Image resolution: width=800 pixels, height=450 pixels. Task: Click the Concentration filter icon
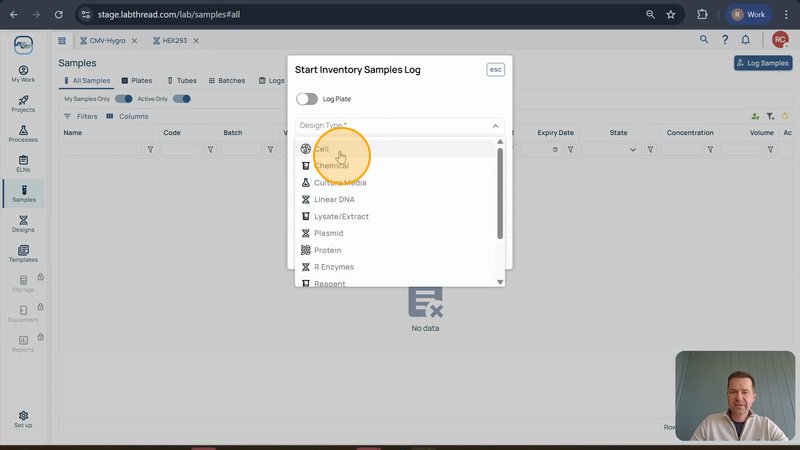pyautogui.click(x=710, y=149)
